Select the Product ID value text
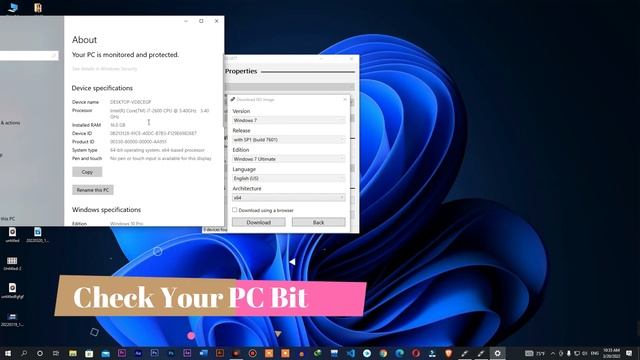640x360 pixels. 138,142
